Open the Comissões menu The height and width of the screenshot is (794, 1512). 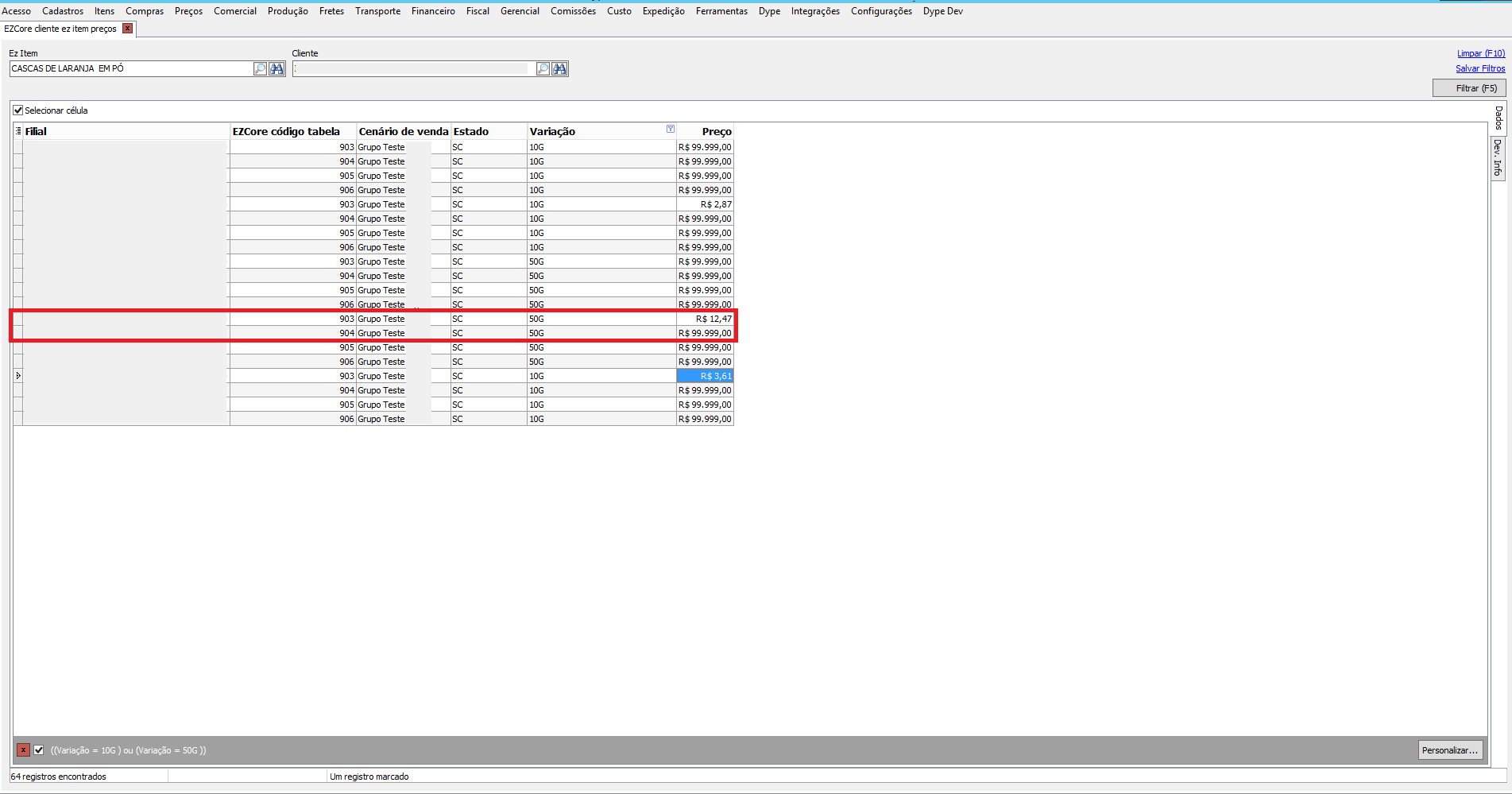click(x=573, y=11)
